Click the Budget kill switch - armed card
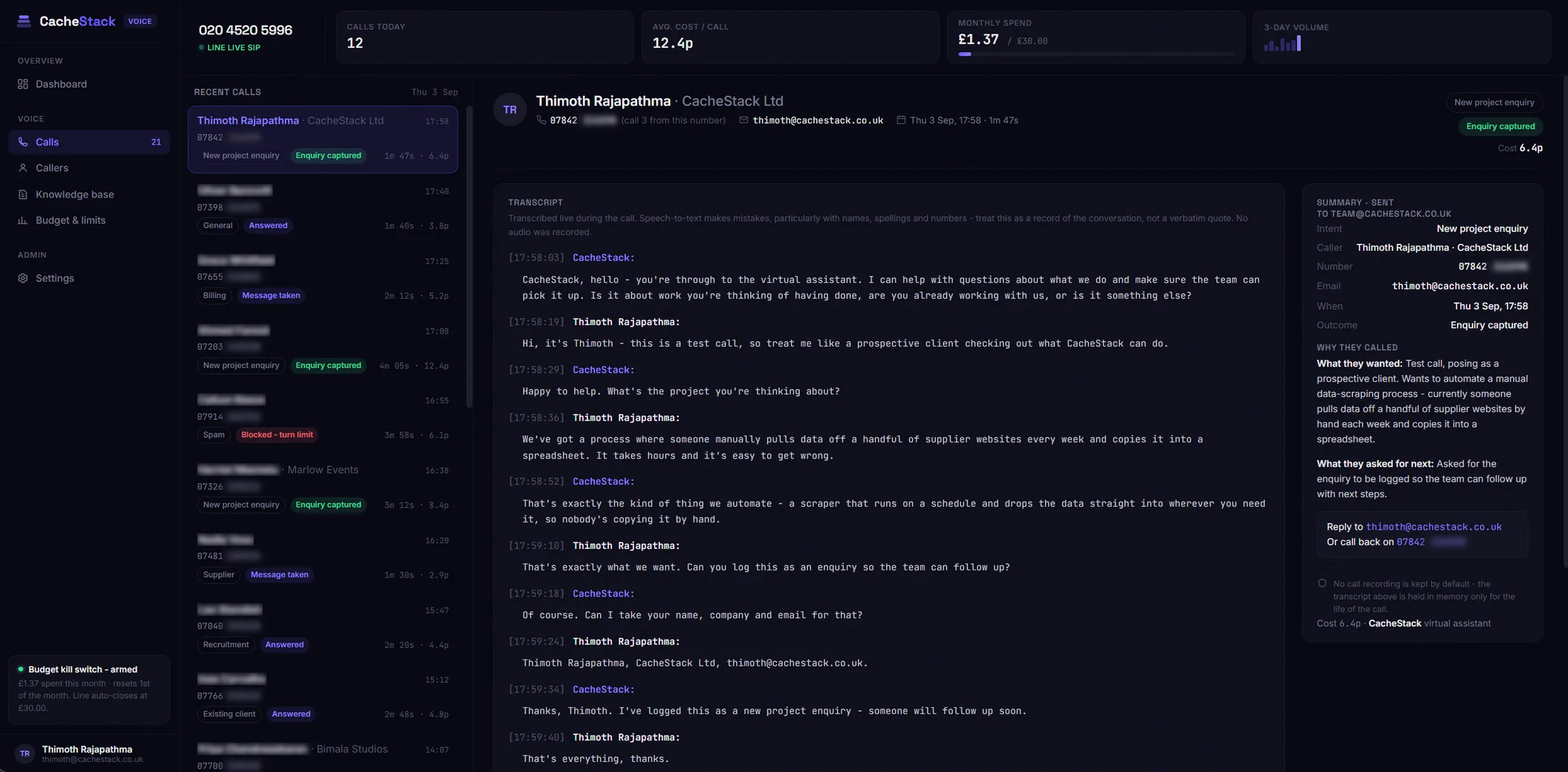1568x772 pixels. pyautogui.click(x=89, y=689)
